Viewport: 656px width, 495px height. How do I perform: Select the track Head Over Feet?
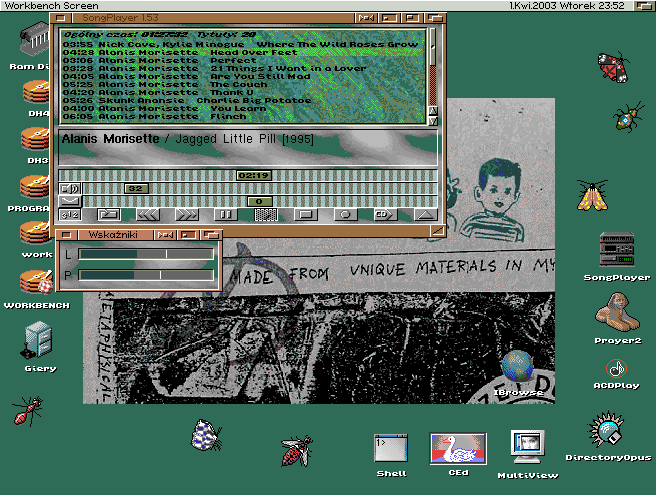[243, 52]
